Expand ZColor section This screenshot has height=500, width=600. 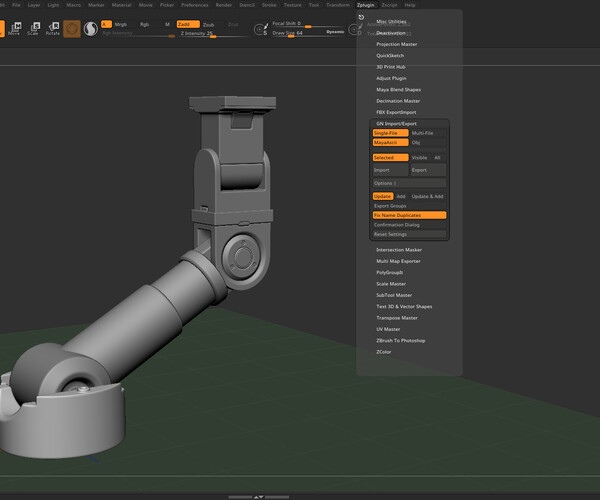[x=383, y=352]
